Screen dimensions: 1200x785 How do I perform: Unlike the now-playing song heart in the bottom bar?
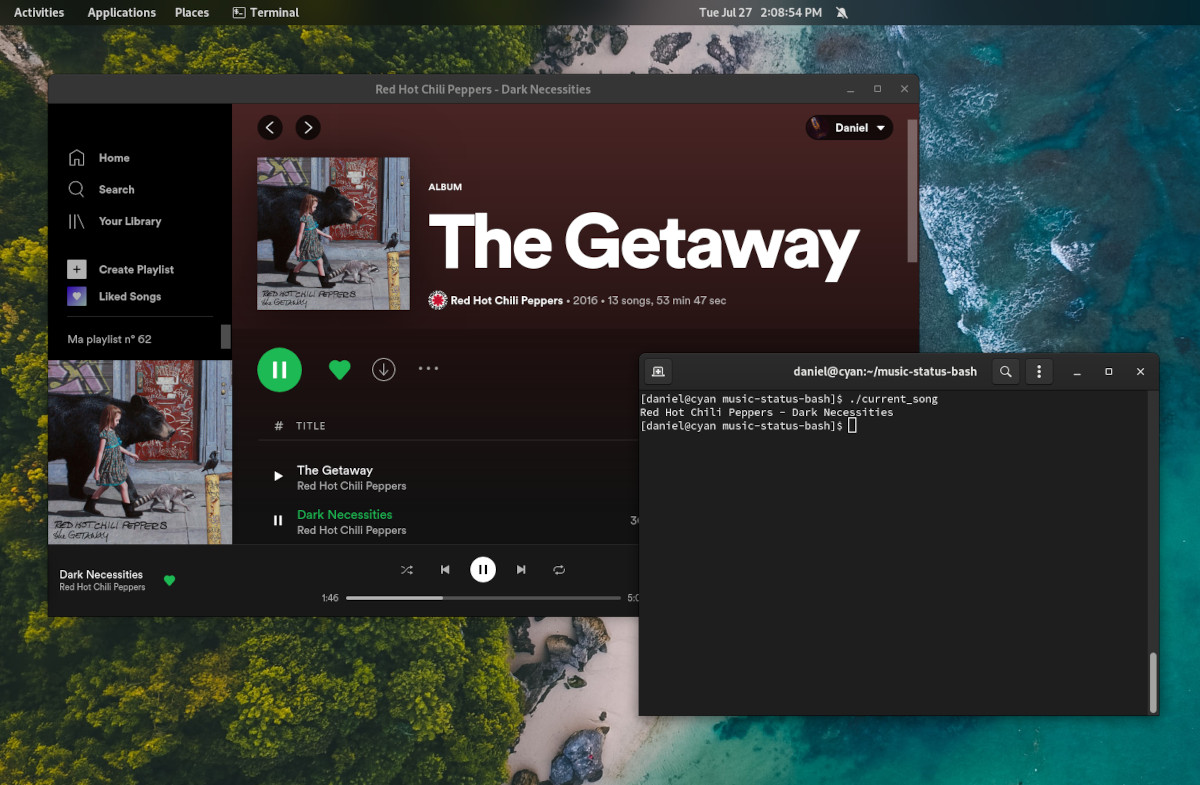(169, 580)
